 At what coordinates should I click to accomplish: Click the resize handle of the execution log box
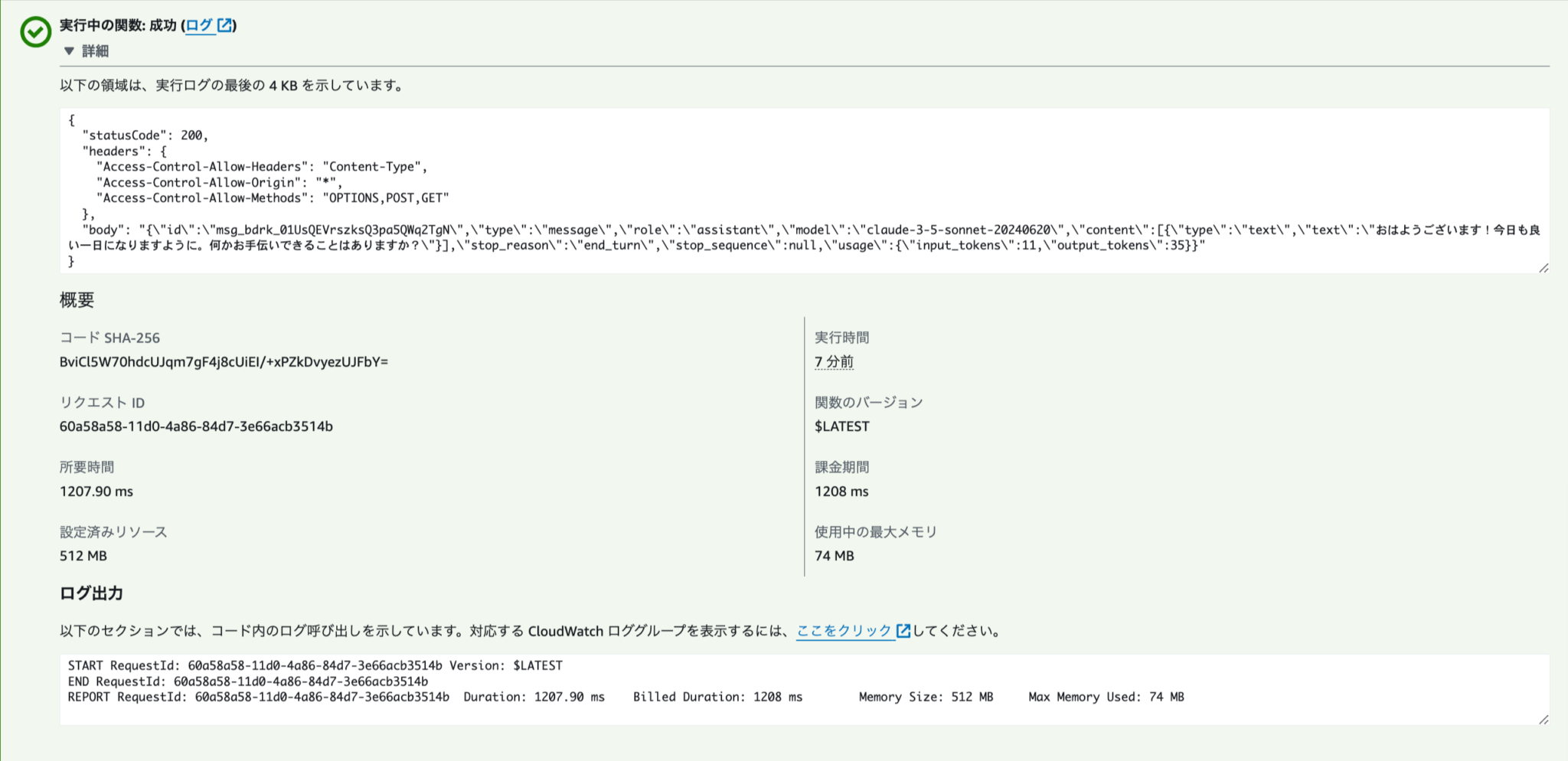pos(1545,268)
